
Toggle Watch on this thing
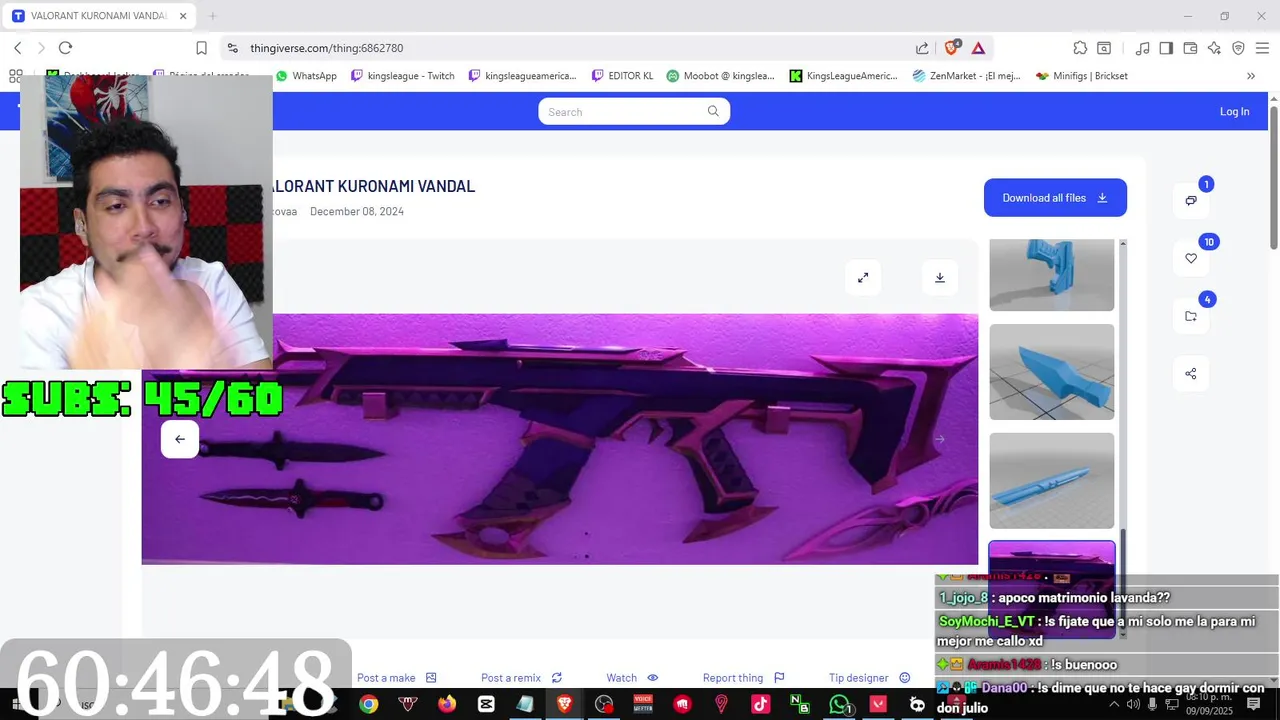tap(632, 678)
